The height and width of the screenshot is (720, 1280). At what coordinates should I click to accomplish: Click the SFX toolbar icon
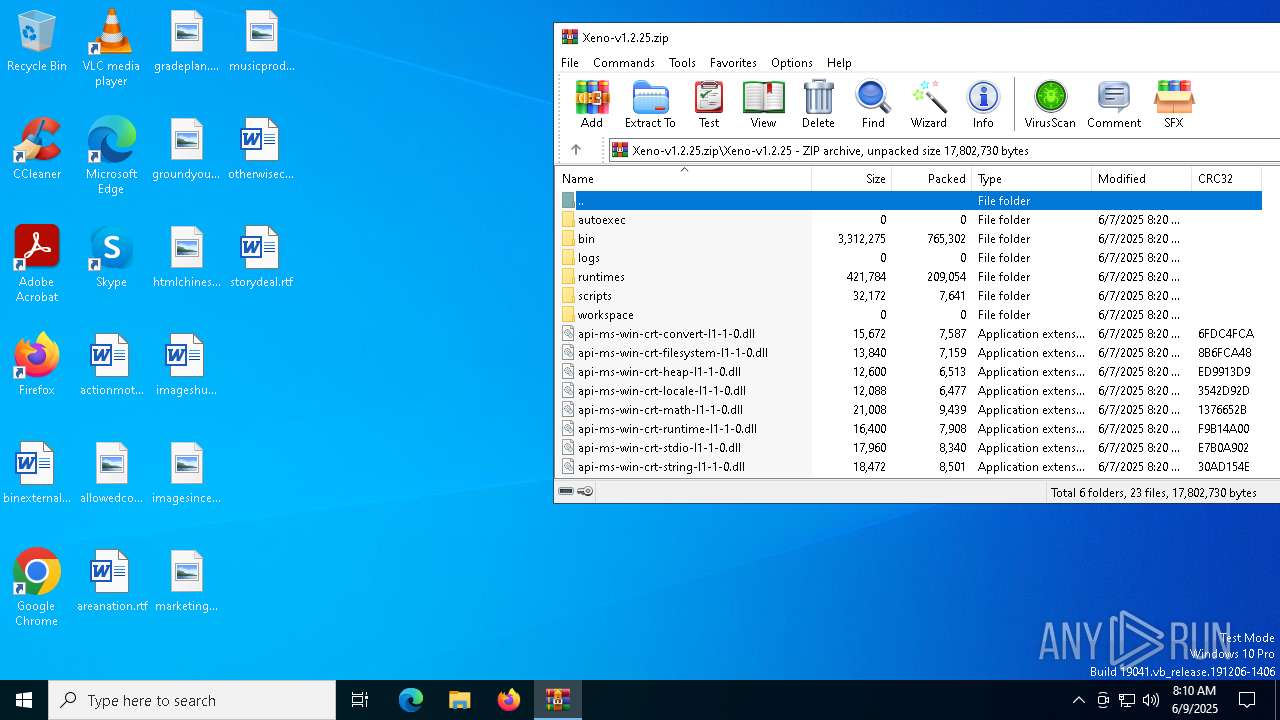click(x=1173, y=105)
